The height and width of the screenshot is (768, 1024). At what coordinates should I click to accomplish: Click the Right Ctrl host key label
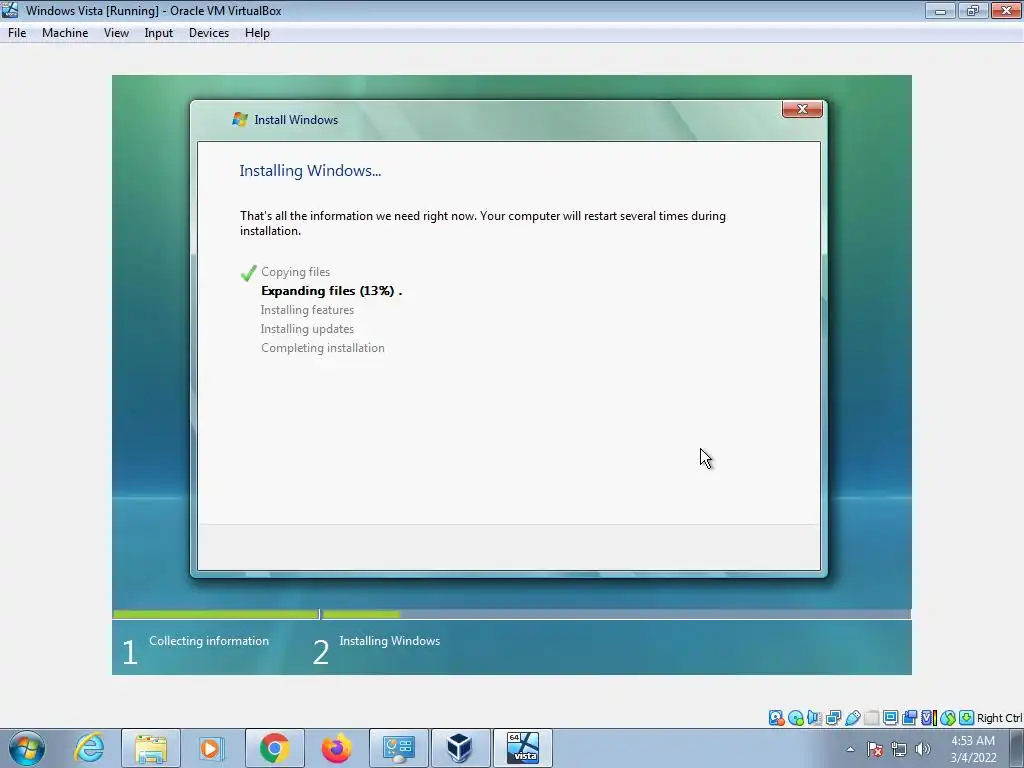pyautogui.click(x=1000, y=718)
